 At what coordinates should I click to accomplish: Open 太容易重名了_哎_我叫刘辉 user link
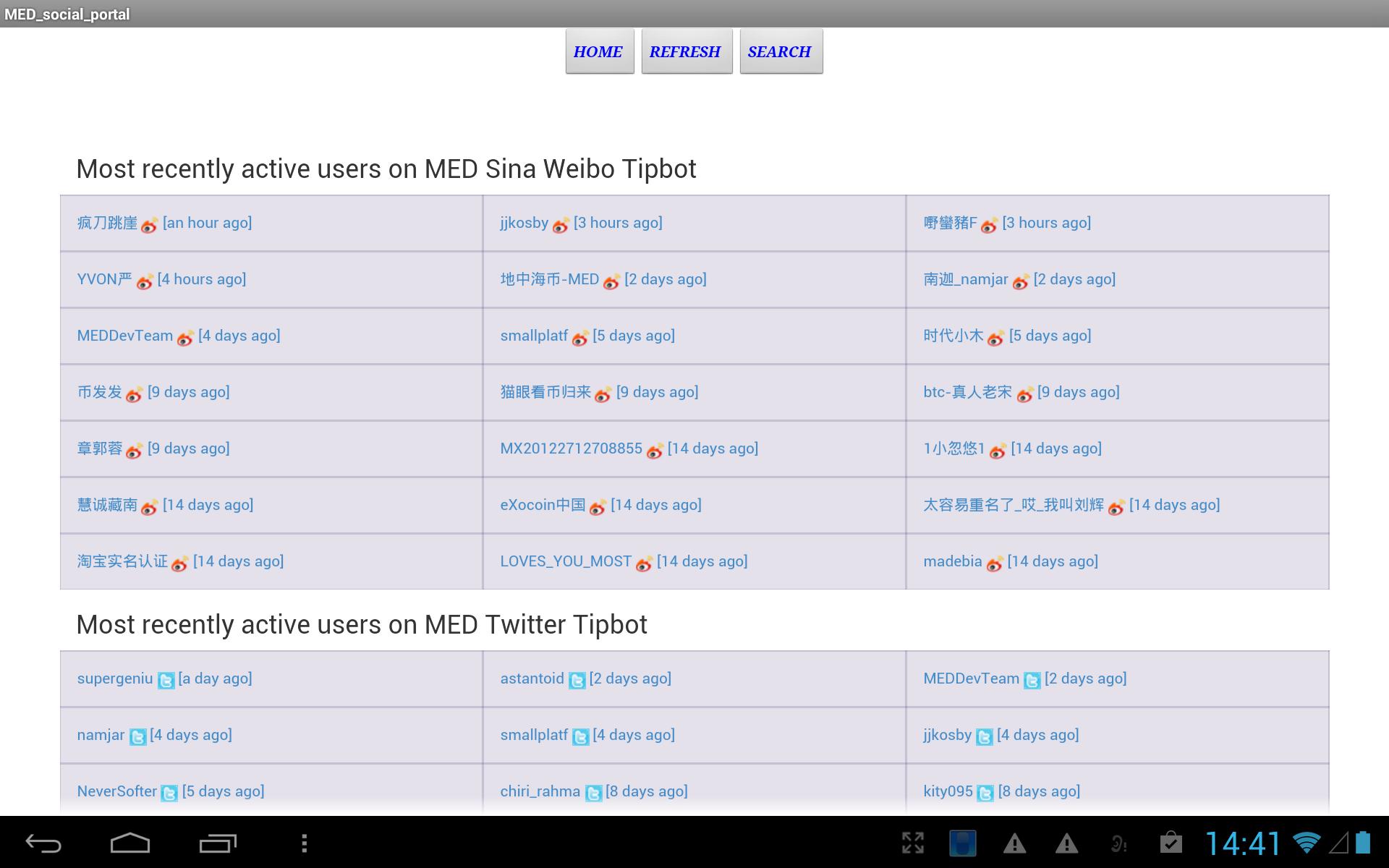pyautogui.click(x=1014, y=505)
